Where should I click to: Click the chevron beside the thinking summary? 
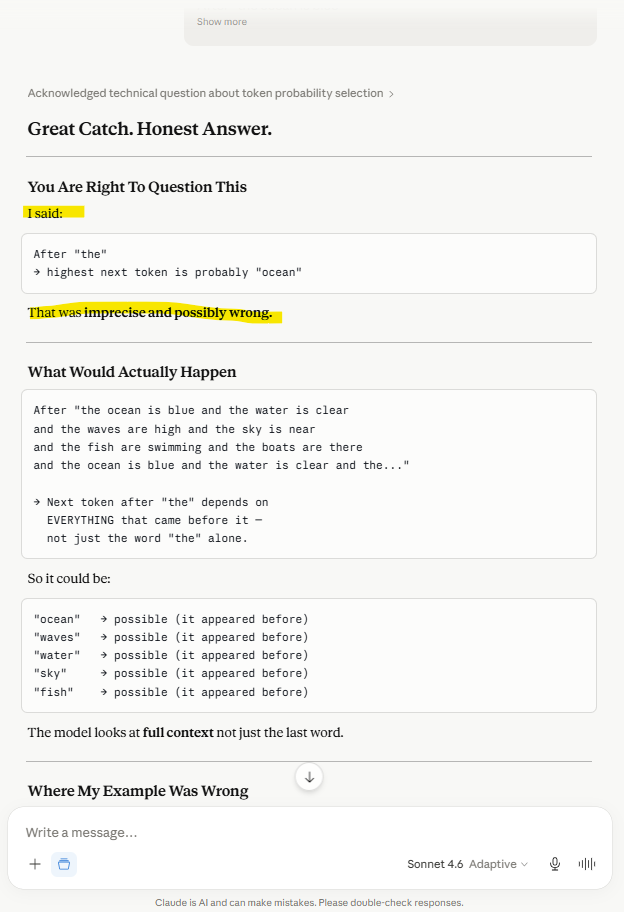coord(391,94)
